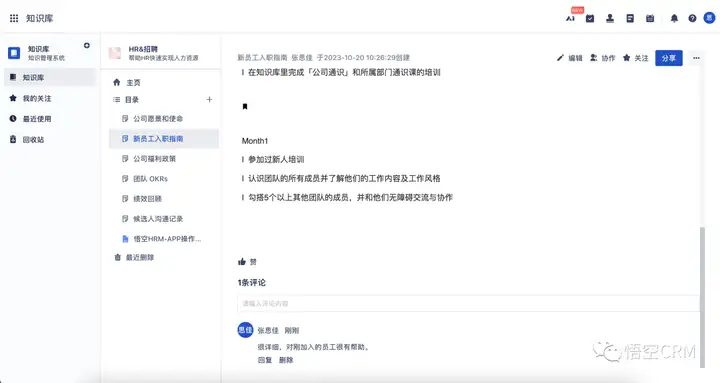Image resolution: width=720 pixels, height=383 pixels.
Task: Click the comment input field
Action: 468,304
